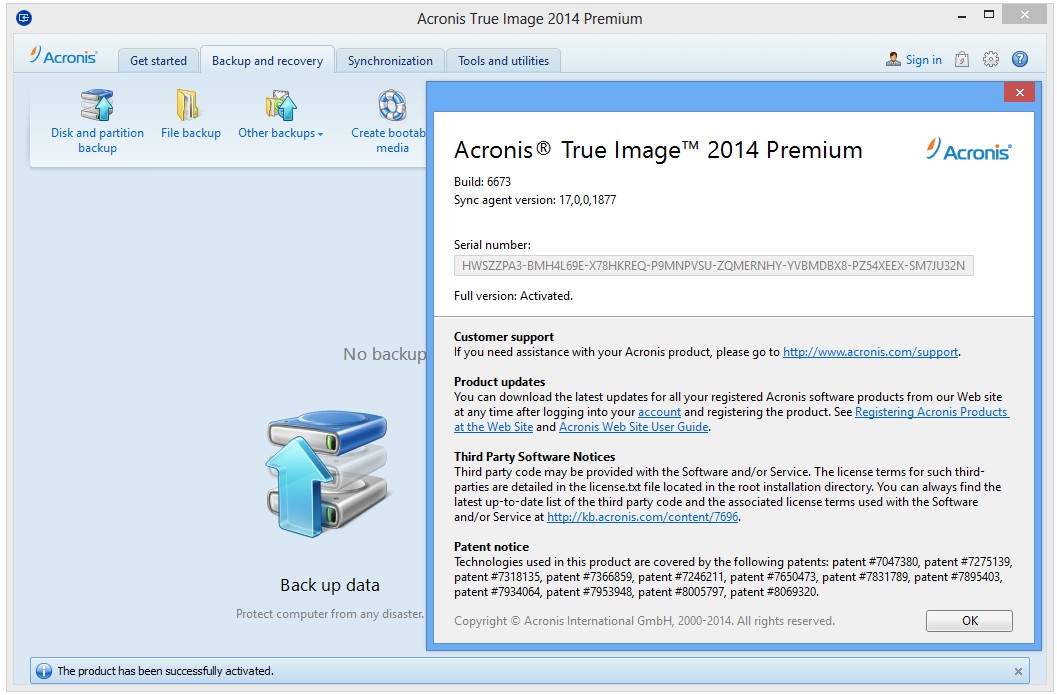Open the acronis.com/support link
Viewport: 1057px width, 695px height.
pos(870,352)
